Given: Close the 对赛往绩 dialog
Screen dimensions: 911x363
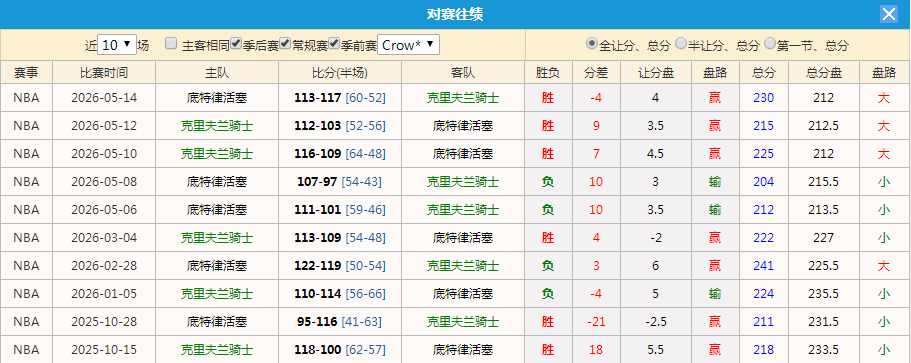Looking at the screenshot, I should [x=888, y=15].
